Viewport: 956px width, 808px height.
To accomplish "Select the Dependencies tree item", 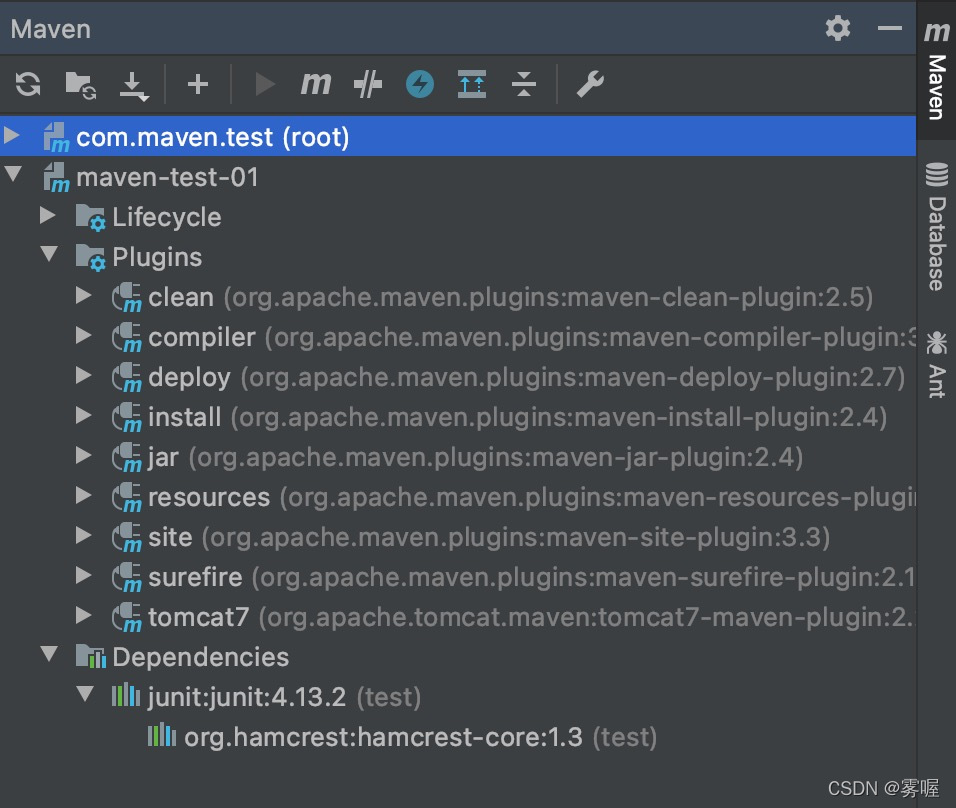I will tap(201, 657).
